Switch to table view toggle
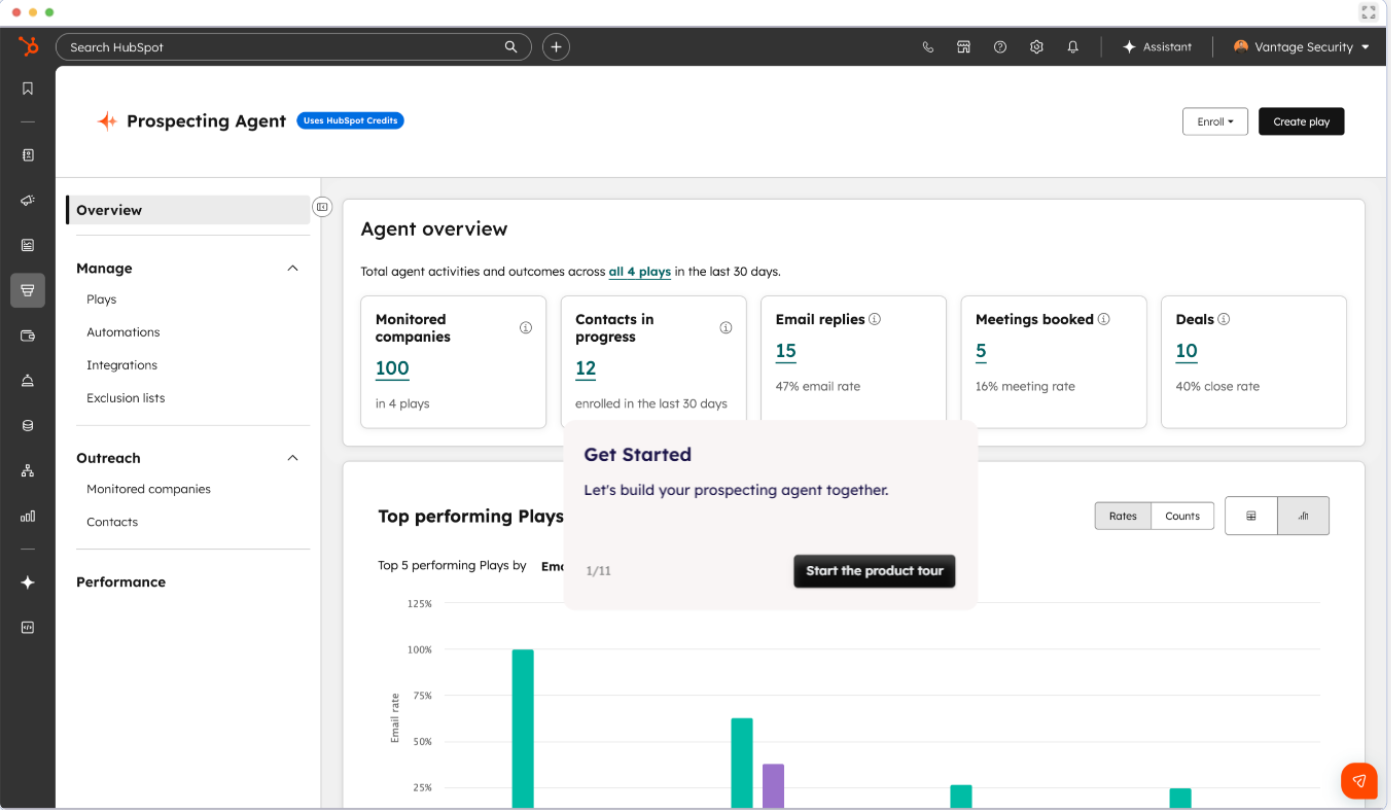This screenshot has width=1391, height=810. (x=1251, y=516)
